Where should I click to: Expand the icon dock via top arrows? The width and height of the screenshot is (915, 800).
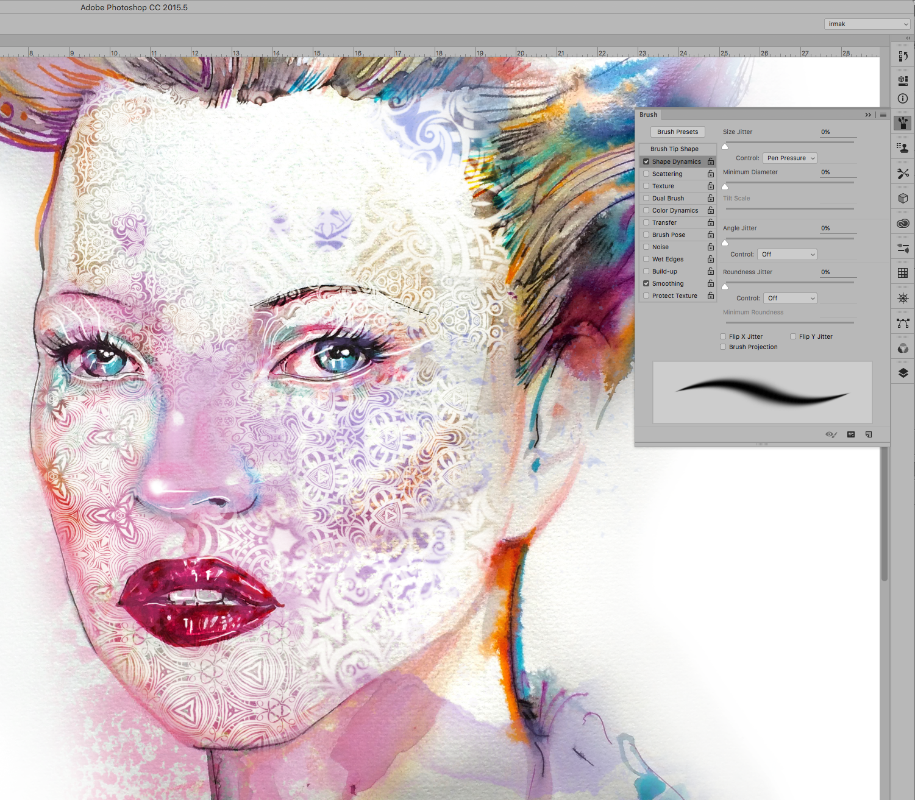click(907, 39)
